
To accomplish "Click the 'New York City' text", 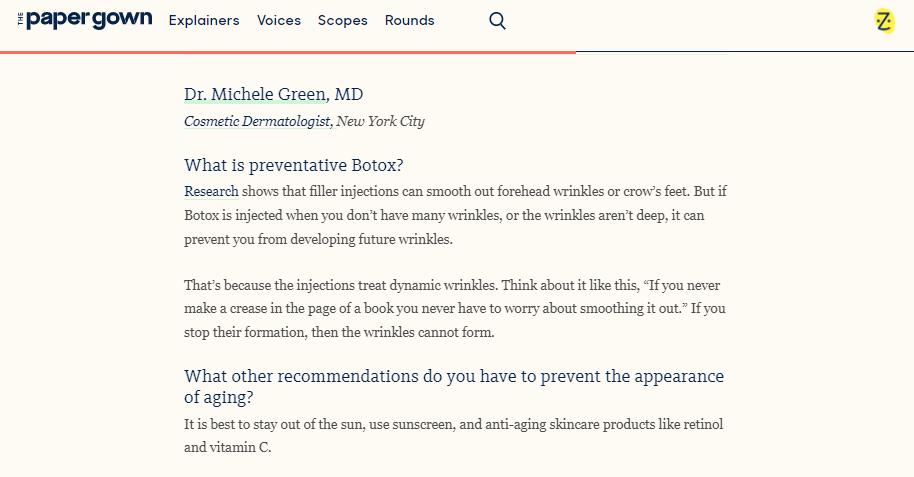I will (380, 121).
